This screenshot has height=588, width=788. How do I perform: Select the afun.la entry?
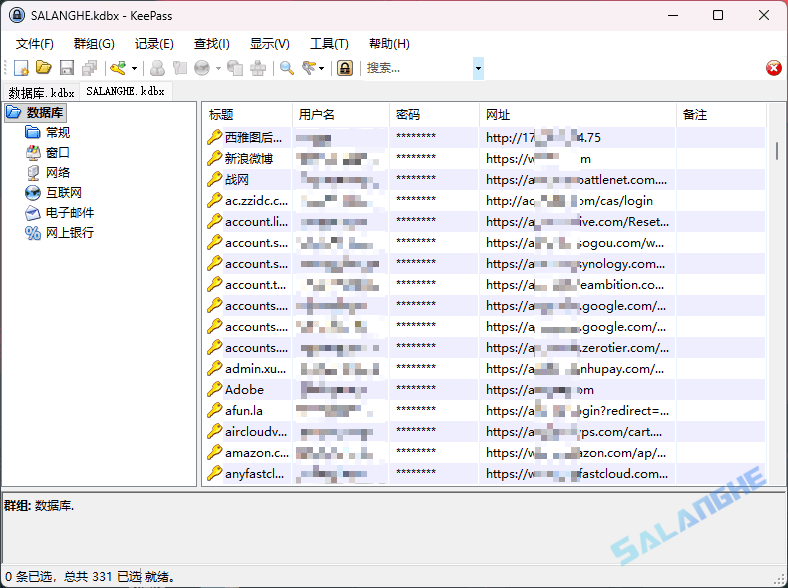point(244,411)
